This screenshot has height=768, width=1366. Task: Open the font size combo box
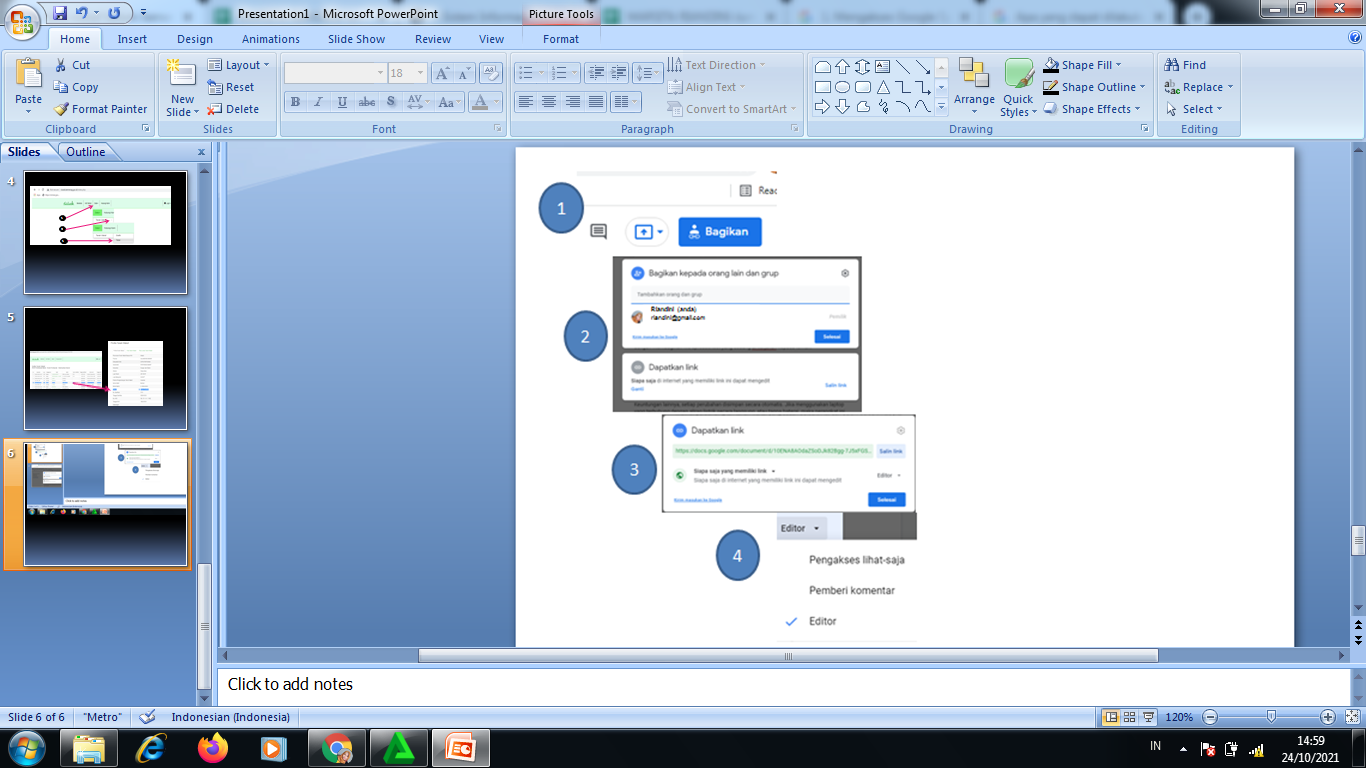coord(408,73)
